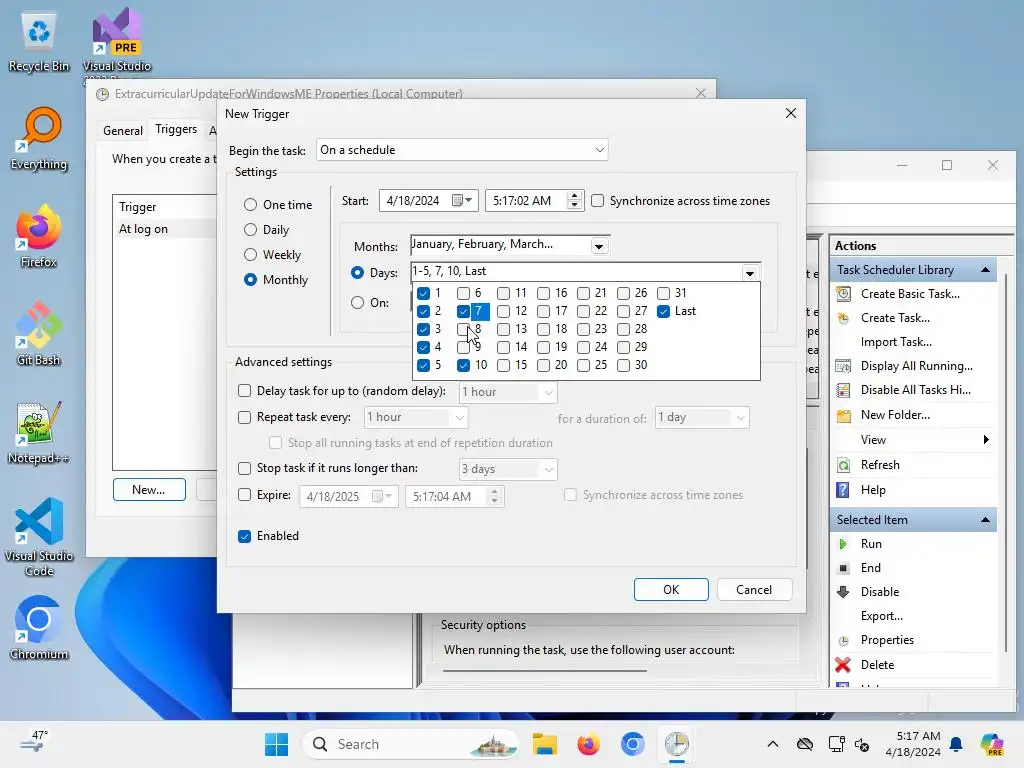Click New... button in Triggers tab
Image resolution: width=1024 pixels, height=768 pixels.
tap(149, 490)
